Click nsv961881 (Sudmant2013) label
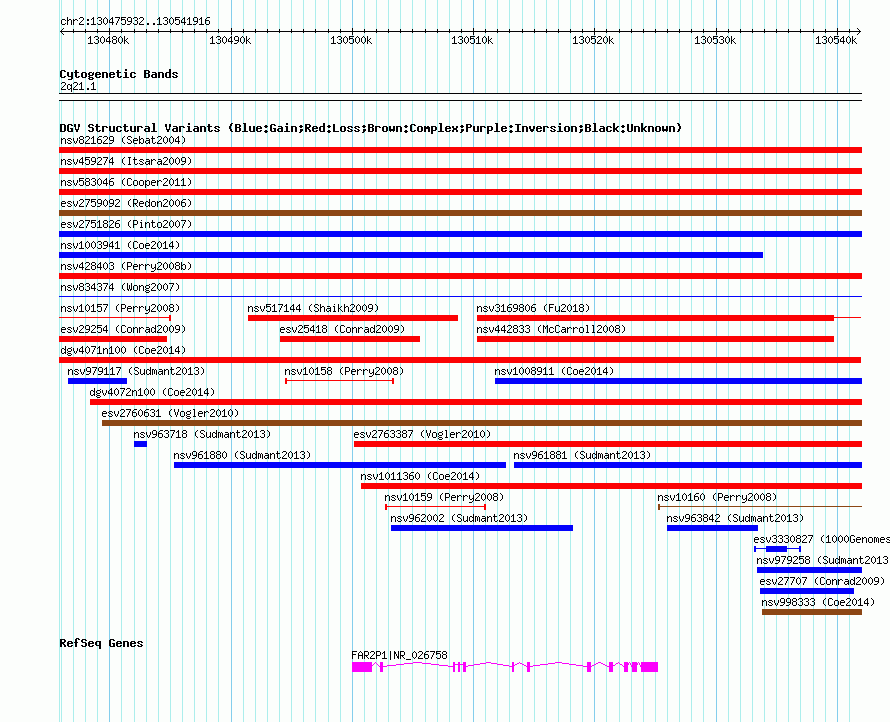890x722 pixels. [582, 455]
